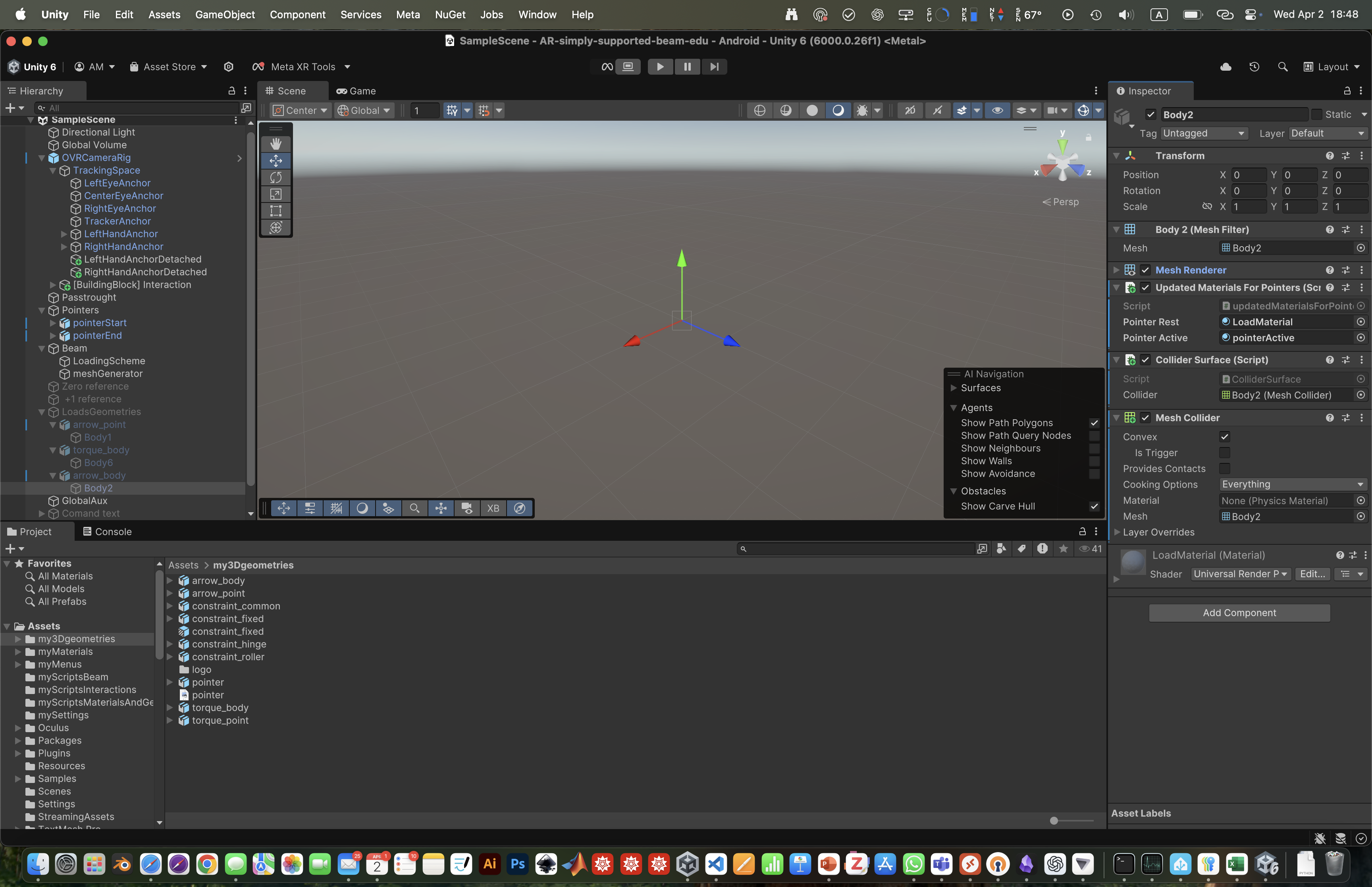Open the Layout dropdown
This screenshot has height=887, width=1372.
[x=1332, y=67]
